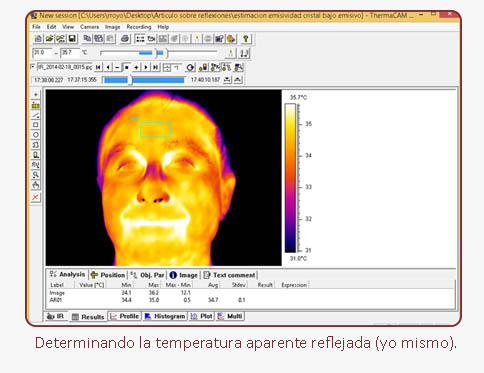Jump to the last frame button
Screen dimensions: 484x373
click(x=155, y=67)
